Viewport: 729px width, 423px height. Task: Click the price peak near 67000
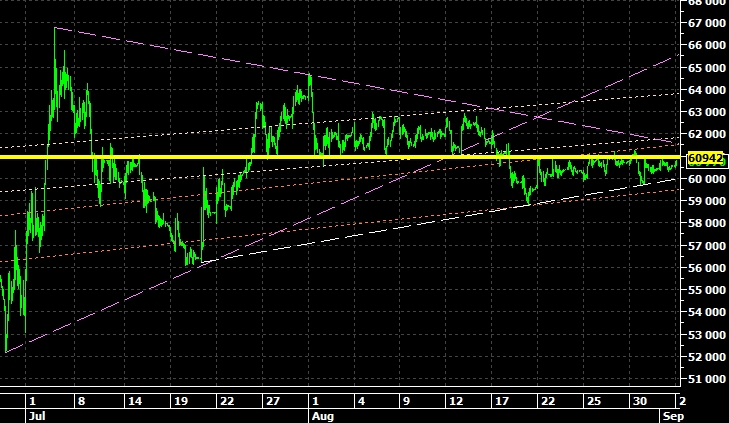55,29
